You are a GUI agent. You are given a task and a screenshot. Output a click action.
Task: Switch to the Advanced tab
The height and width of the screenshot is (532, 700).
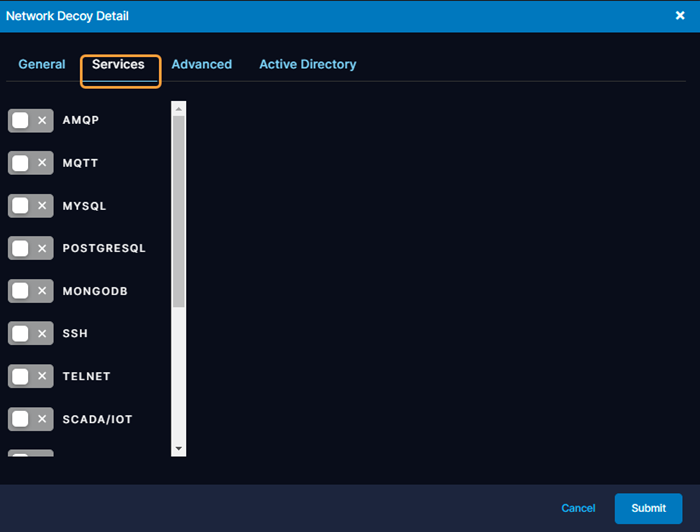(201, 64)
